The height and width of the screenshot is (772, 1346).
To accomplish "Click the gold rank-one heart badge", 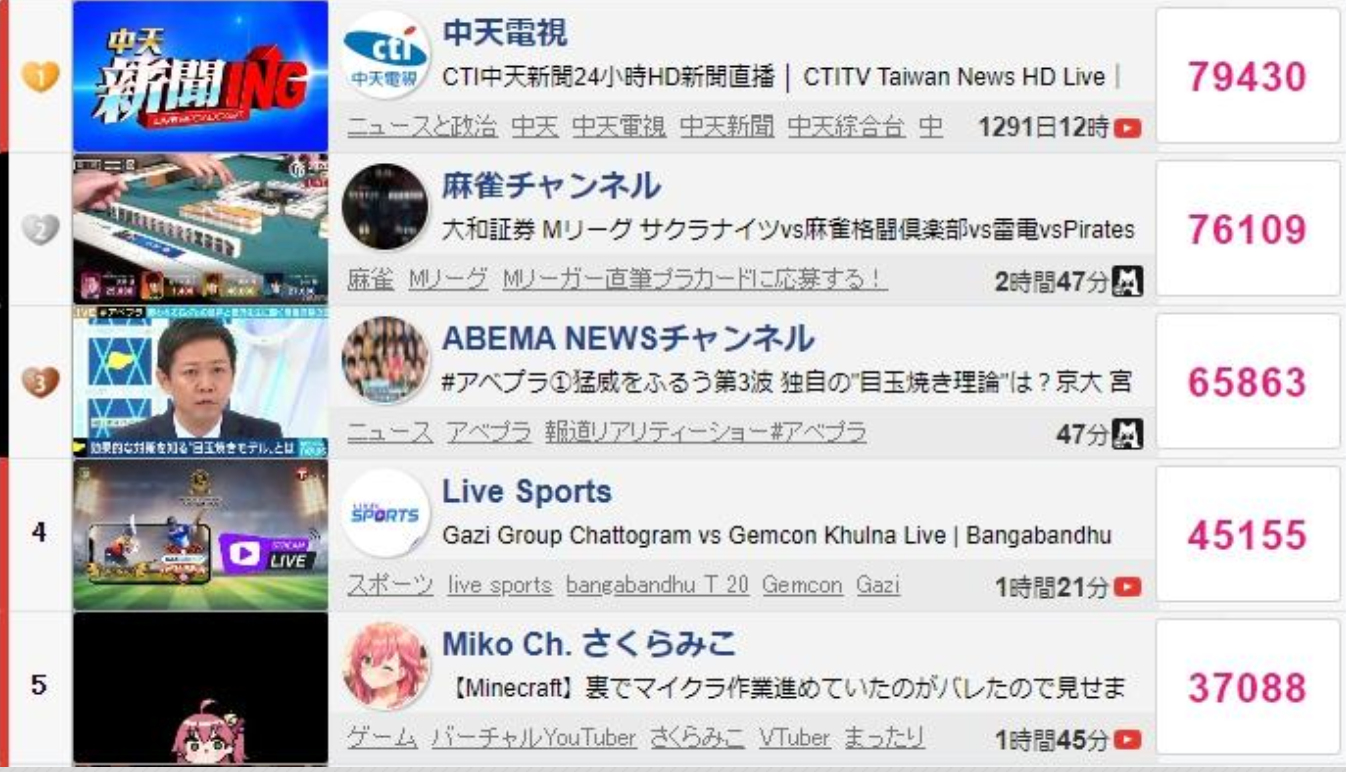I will click(x=40, y=76).
